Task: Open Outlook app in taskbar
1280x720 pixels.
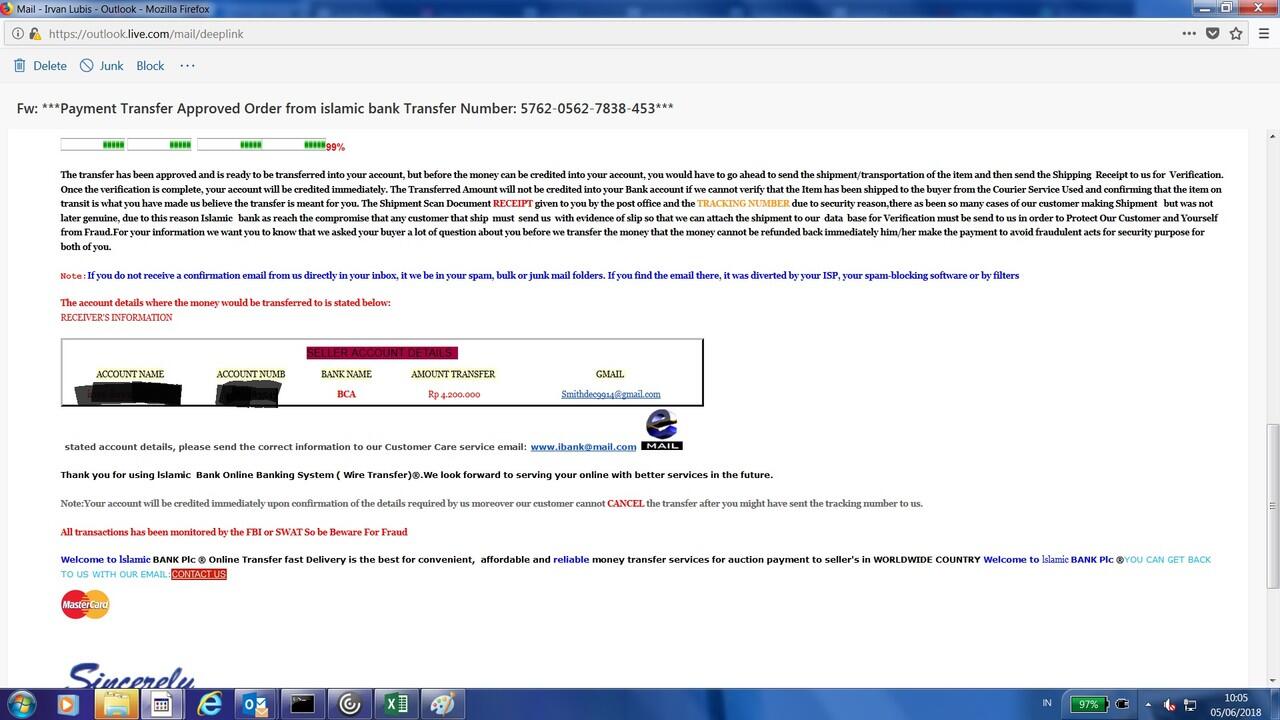Action: (256, 705)
